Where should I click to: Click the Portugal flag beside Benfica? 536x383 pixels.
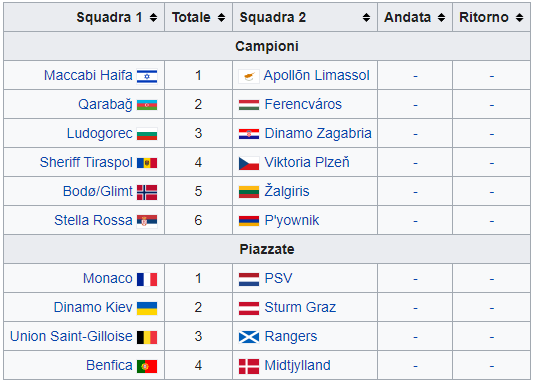pyautogui.click(x=147, y=366)
